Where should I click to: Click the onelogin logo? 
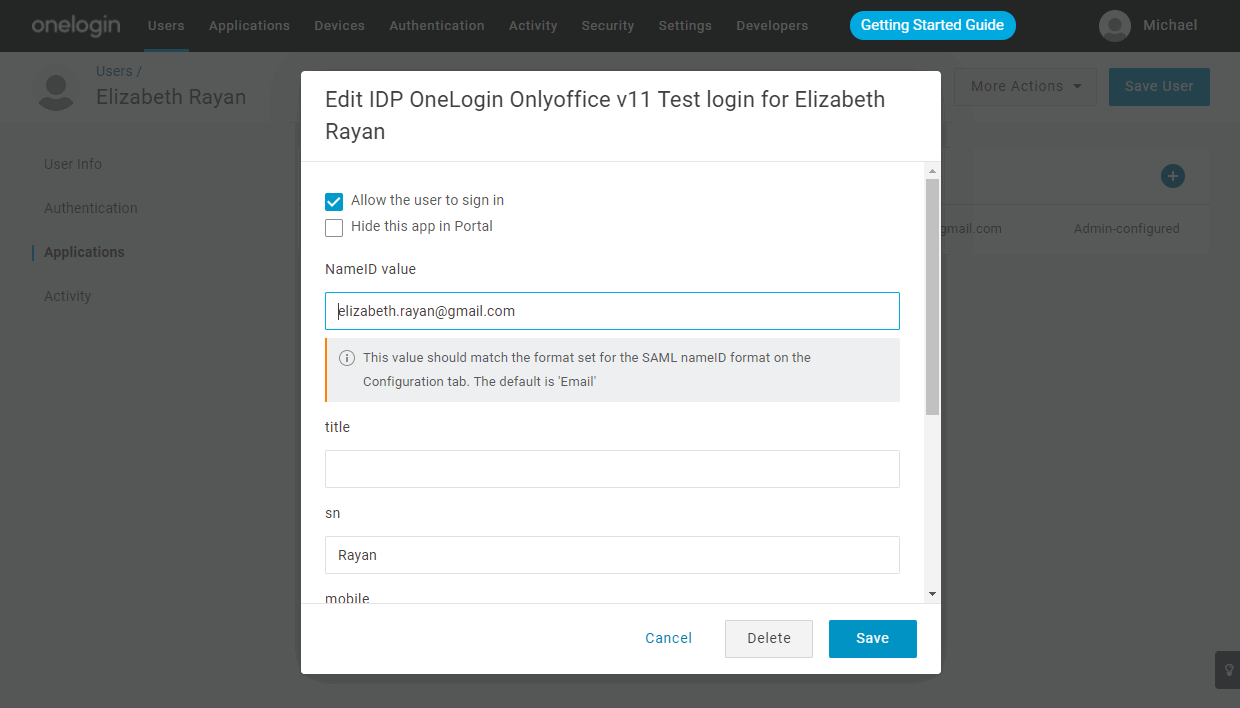pos(76,25)
